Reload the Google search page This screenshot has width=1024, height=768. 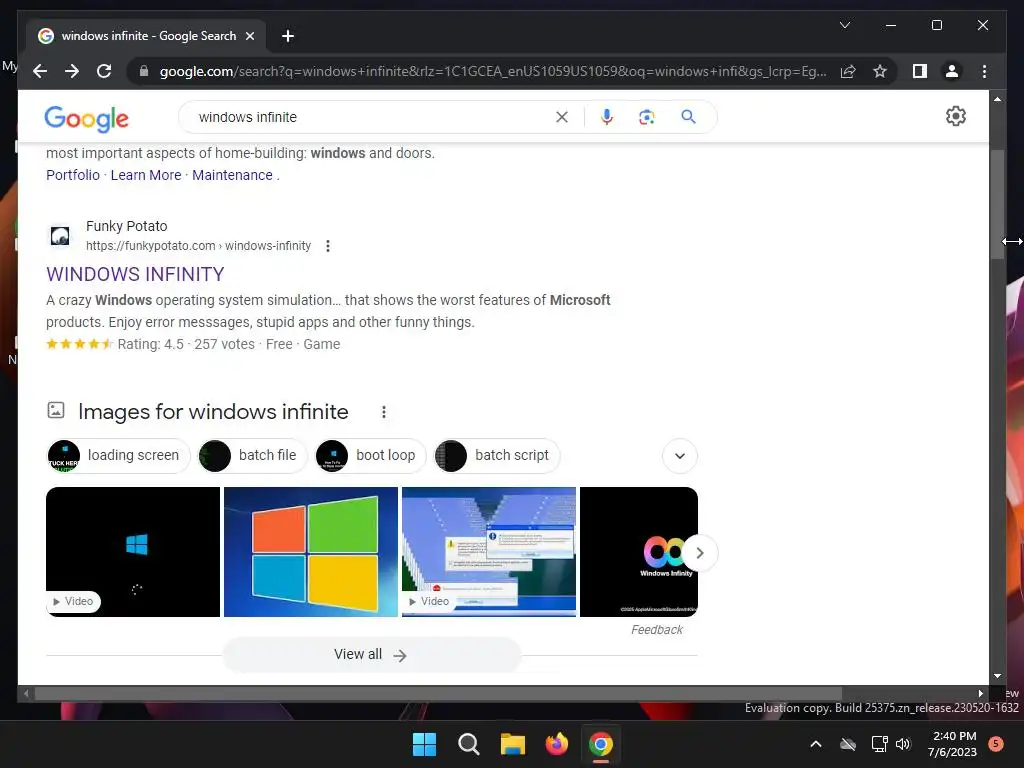point(104,71)
